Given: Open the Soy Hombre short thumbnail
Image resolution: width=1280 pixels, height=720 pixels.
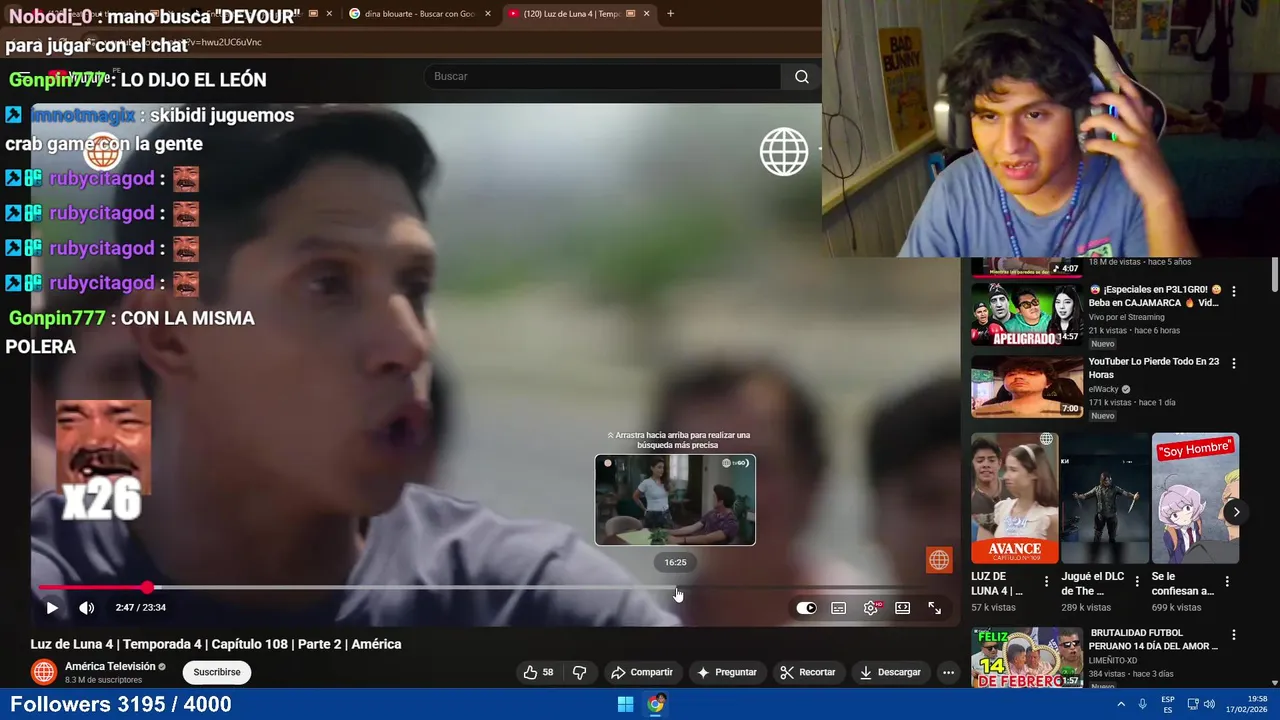Looking at the screenshot, I should pyautogui.click(x=1195, y=498).
